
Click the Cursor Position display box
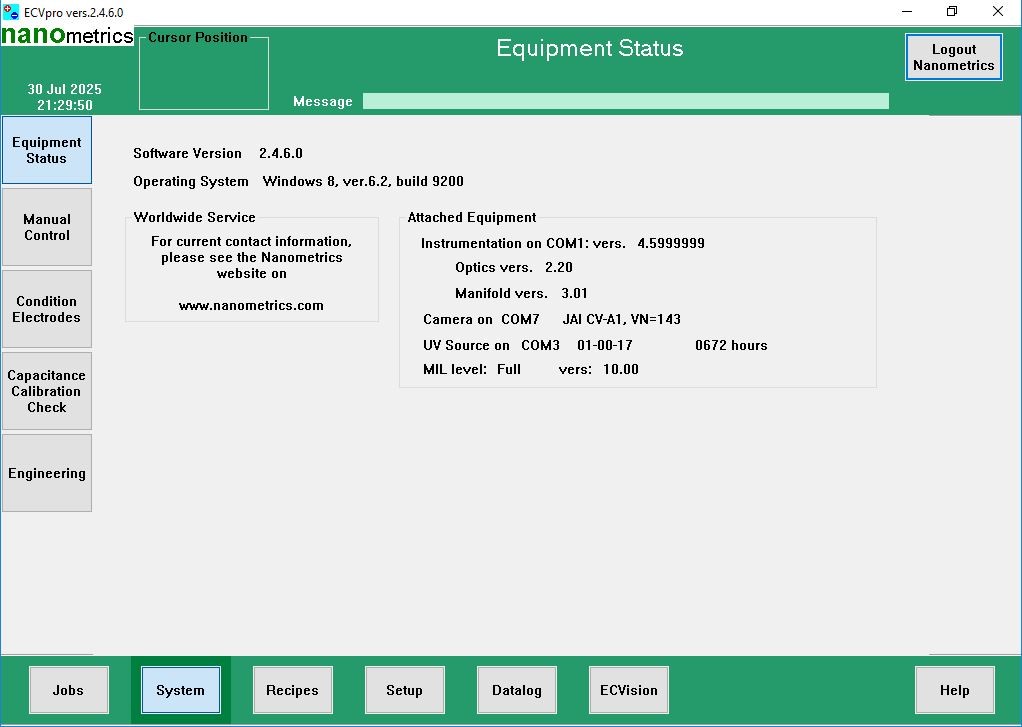point(203,73)
